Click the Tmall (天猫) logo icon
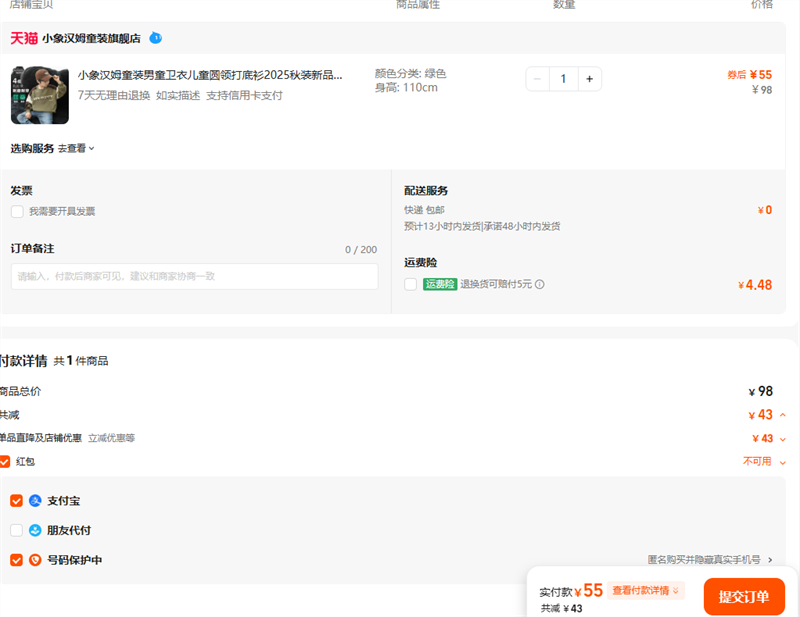 [24, 38]
